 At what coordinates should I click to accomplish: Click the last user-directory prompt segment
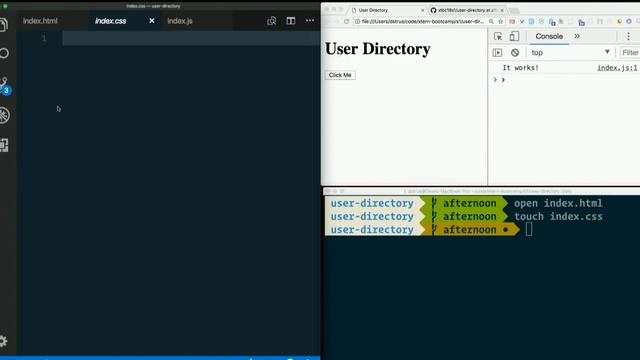point(372,230)
